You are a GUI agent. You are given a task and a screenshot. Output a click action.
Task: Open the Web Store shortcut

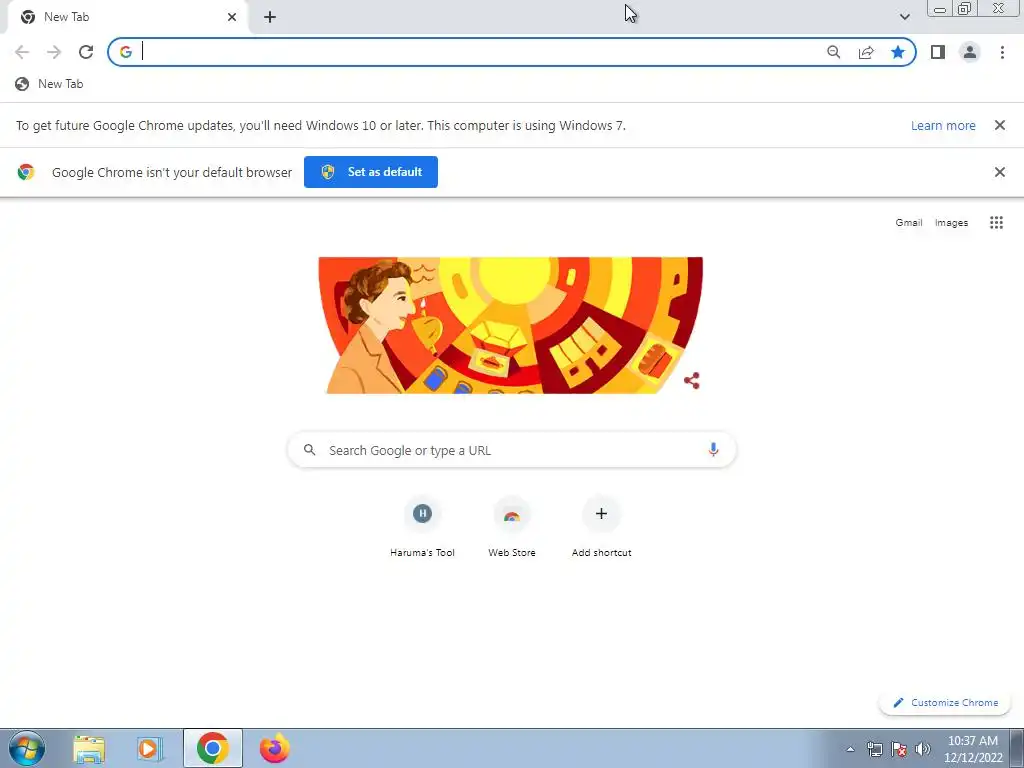[512, 528]
